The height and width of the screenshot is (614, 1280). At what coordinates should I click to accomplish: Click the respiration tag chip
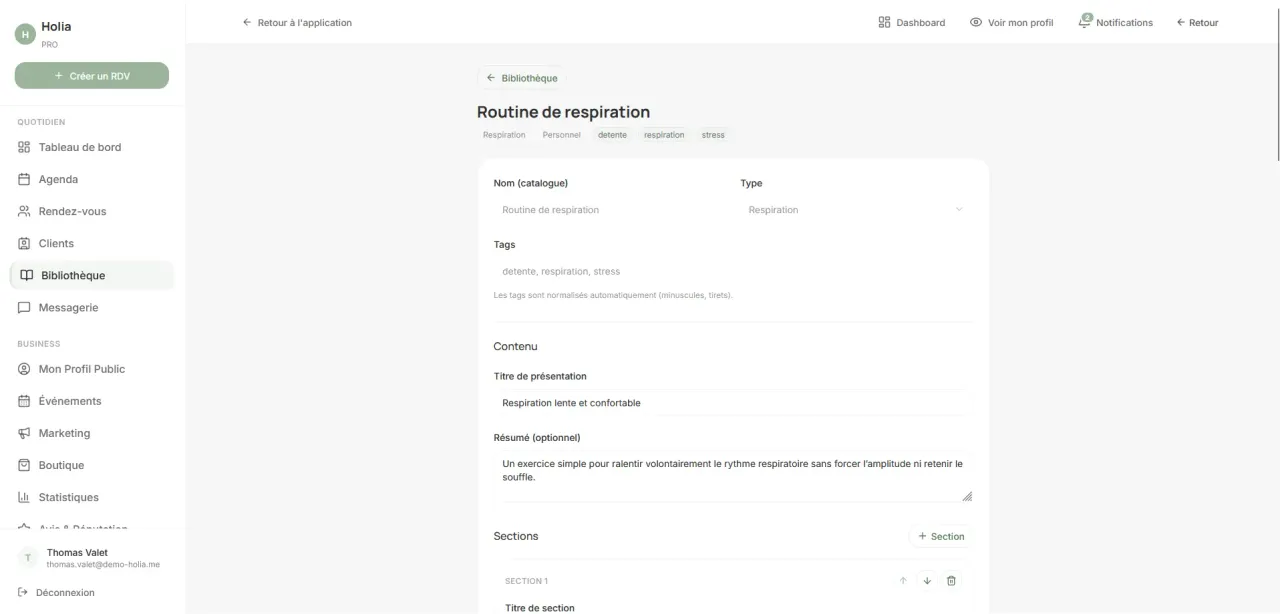click(664, 135)
